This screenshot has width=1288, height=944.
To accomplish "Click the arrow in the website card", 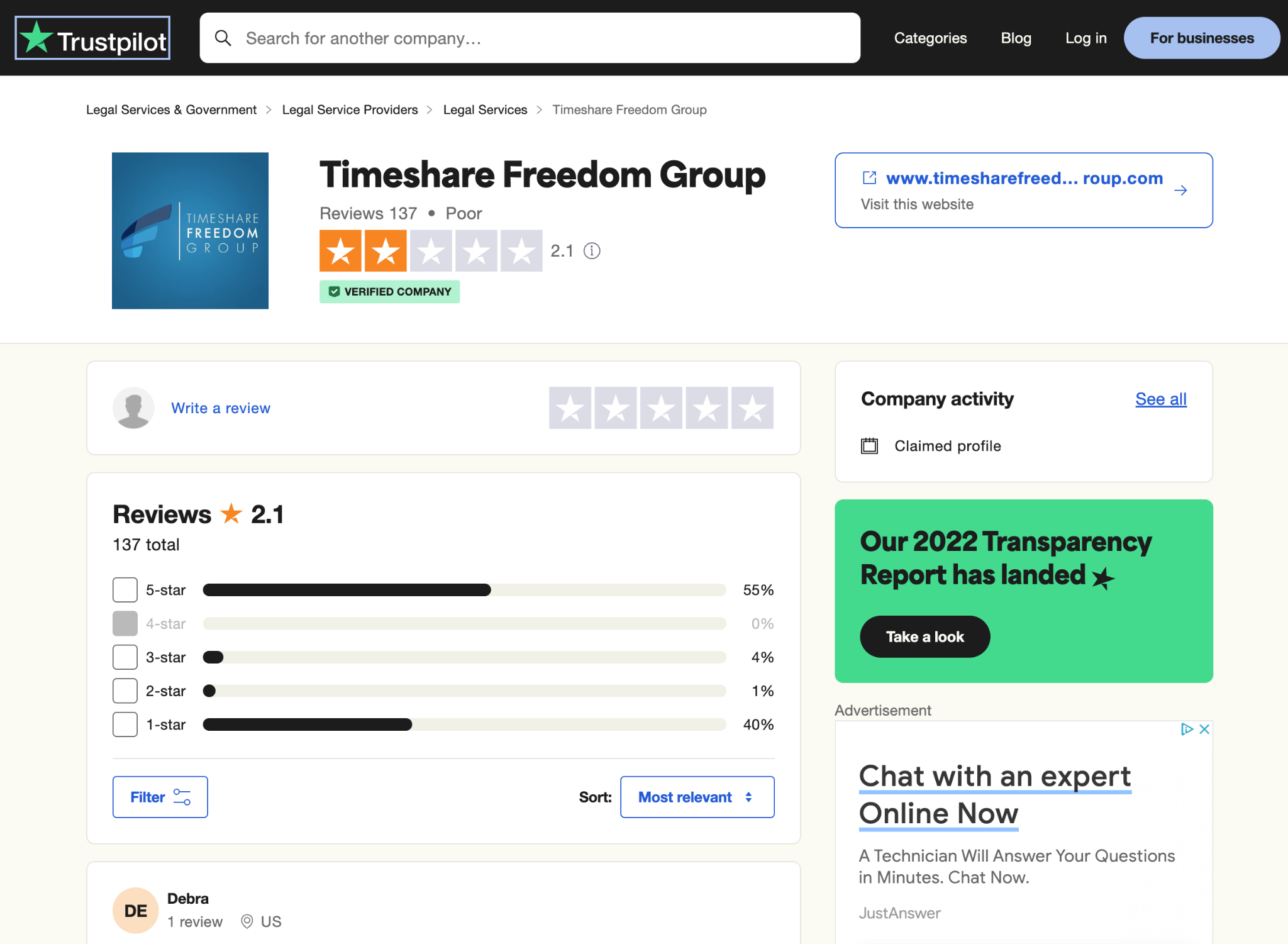I will pos(1180,190).
